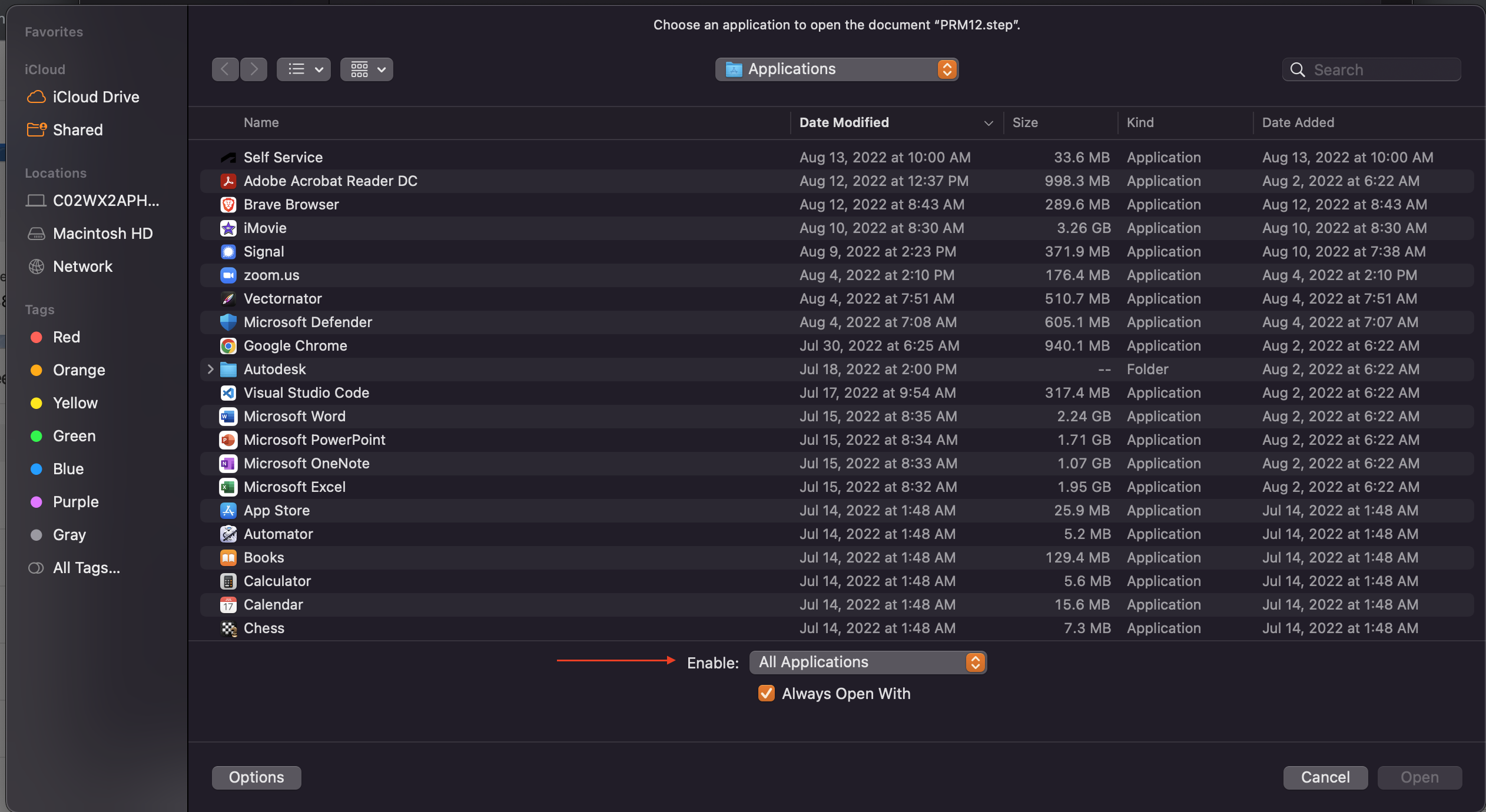Click the Microsoft Excel icon
Viewport: 1486px width, 812px height.
[228, 487]
